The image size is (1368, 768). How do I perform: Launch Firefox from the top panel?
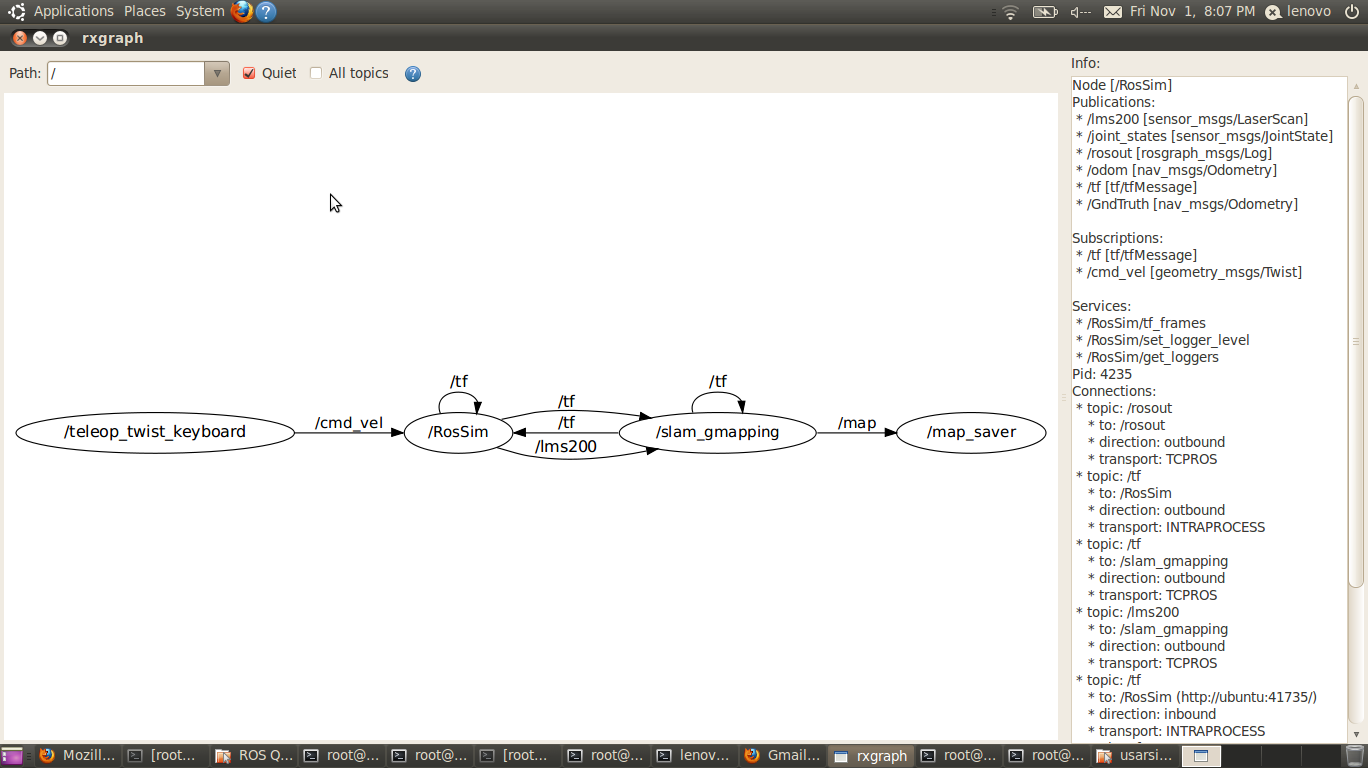pyautogui.click(x=241, y=11)
